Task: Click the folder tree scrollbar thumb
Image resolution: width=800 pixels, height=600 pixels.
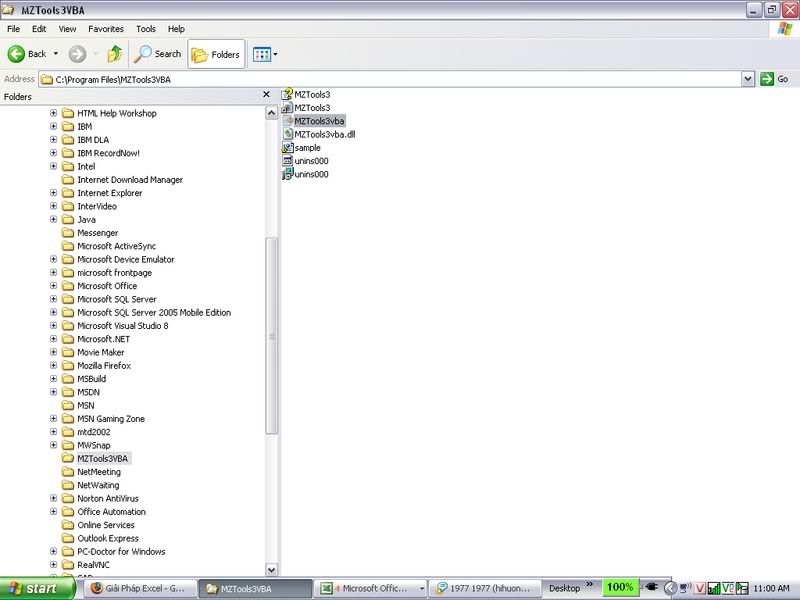Action: click(x=272, y=336)
